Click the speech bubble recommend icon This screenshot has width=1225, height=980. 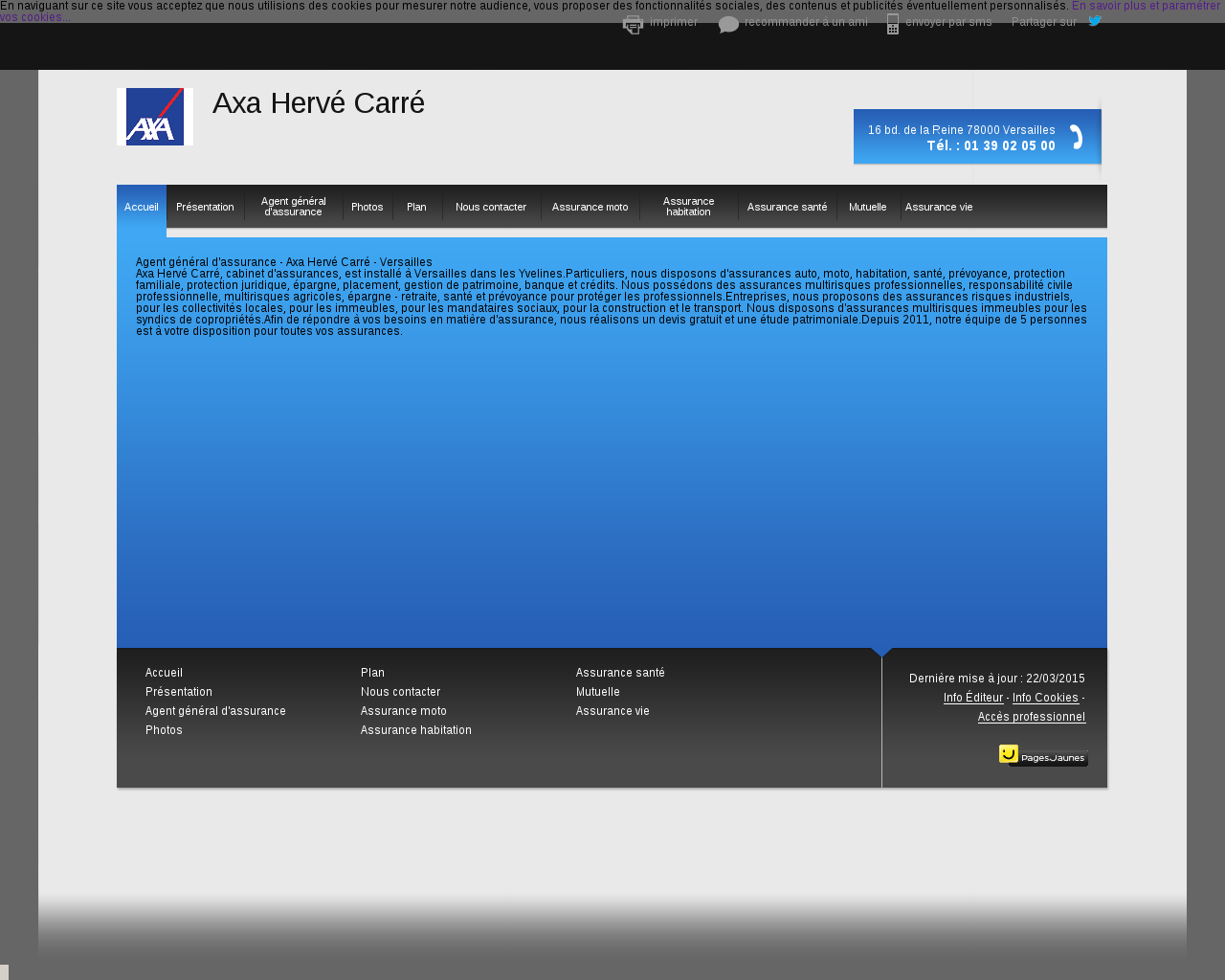pos(728,25)
